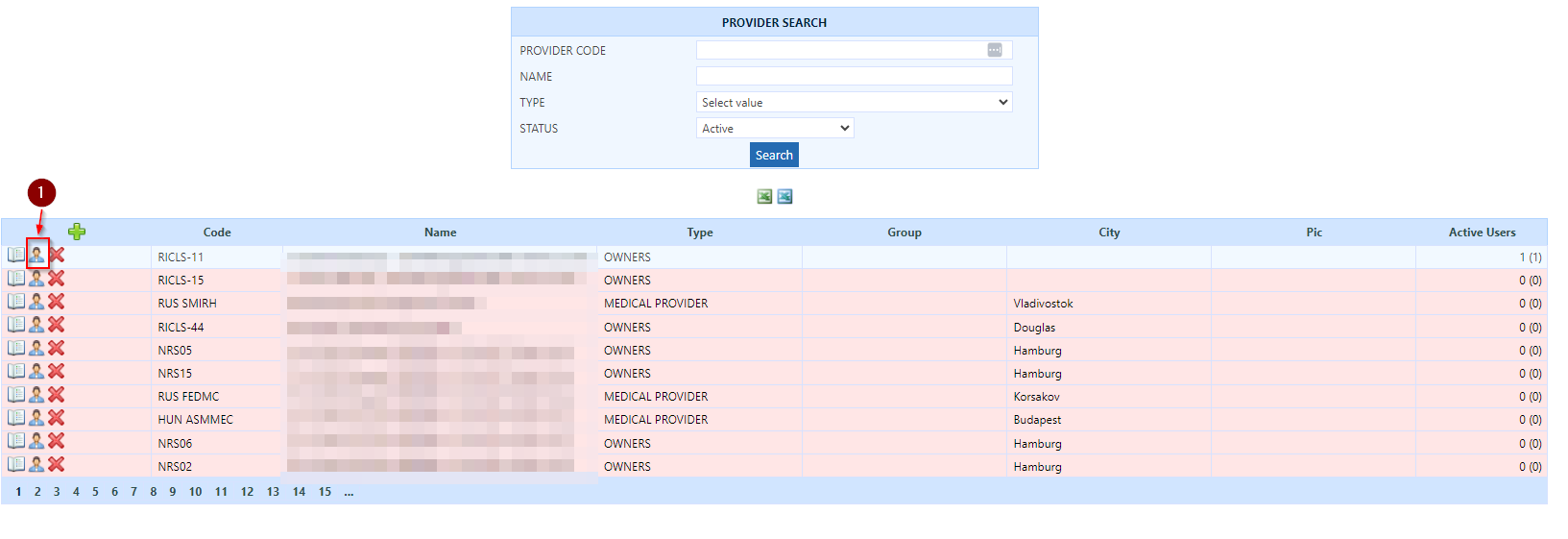The image size is (1568, 539).
Task: Click the green plus add provider icon
Action: [77, 232]
